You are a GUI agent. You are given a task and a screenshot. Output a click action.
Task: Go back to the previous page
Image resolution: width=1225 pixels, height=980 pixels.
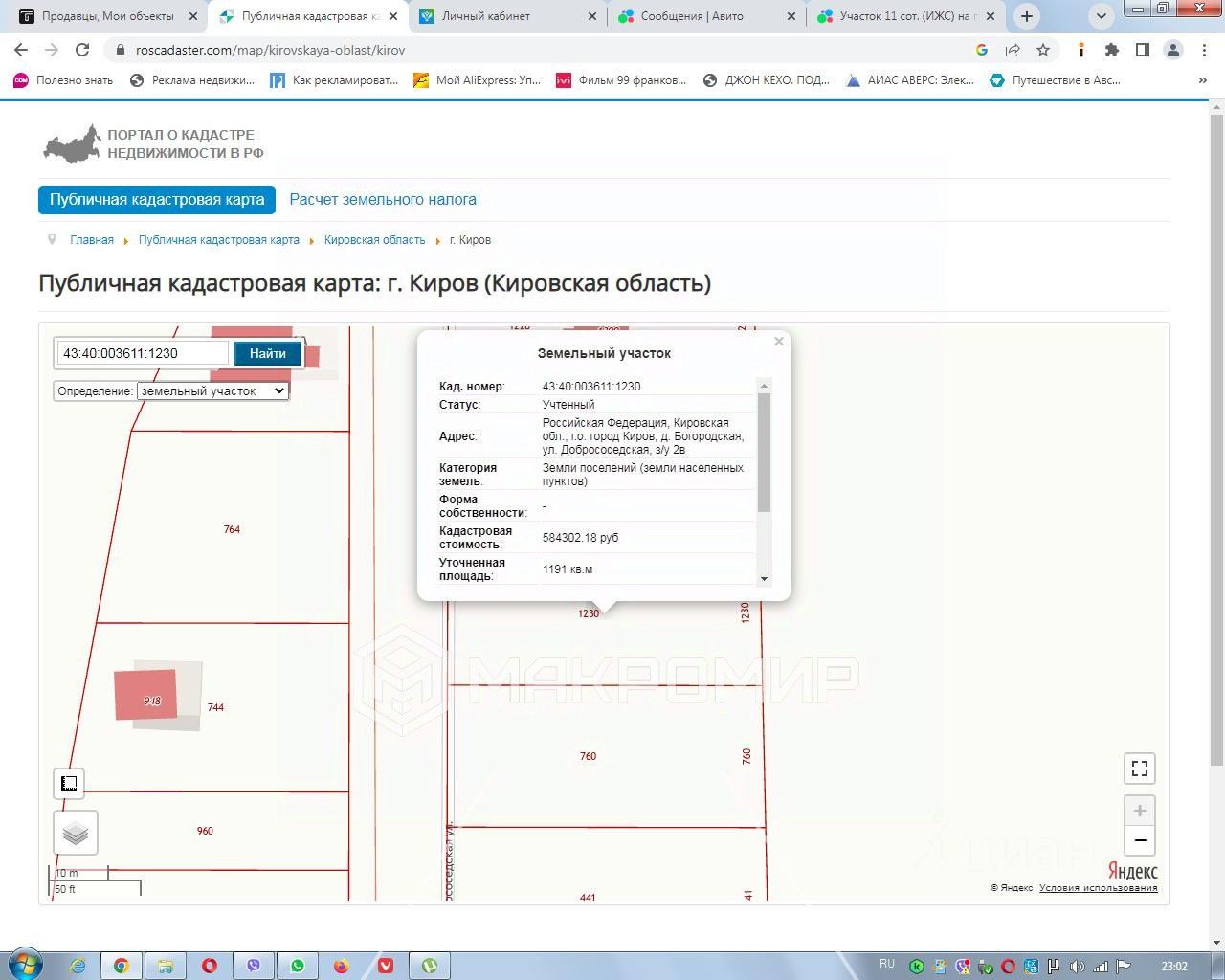21,50
